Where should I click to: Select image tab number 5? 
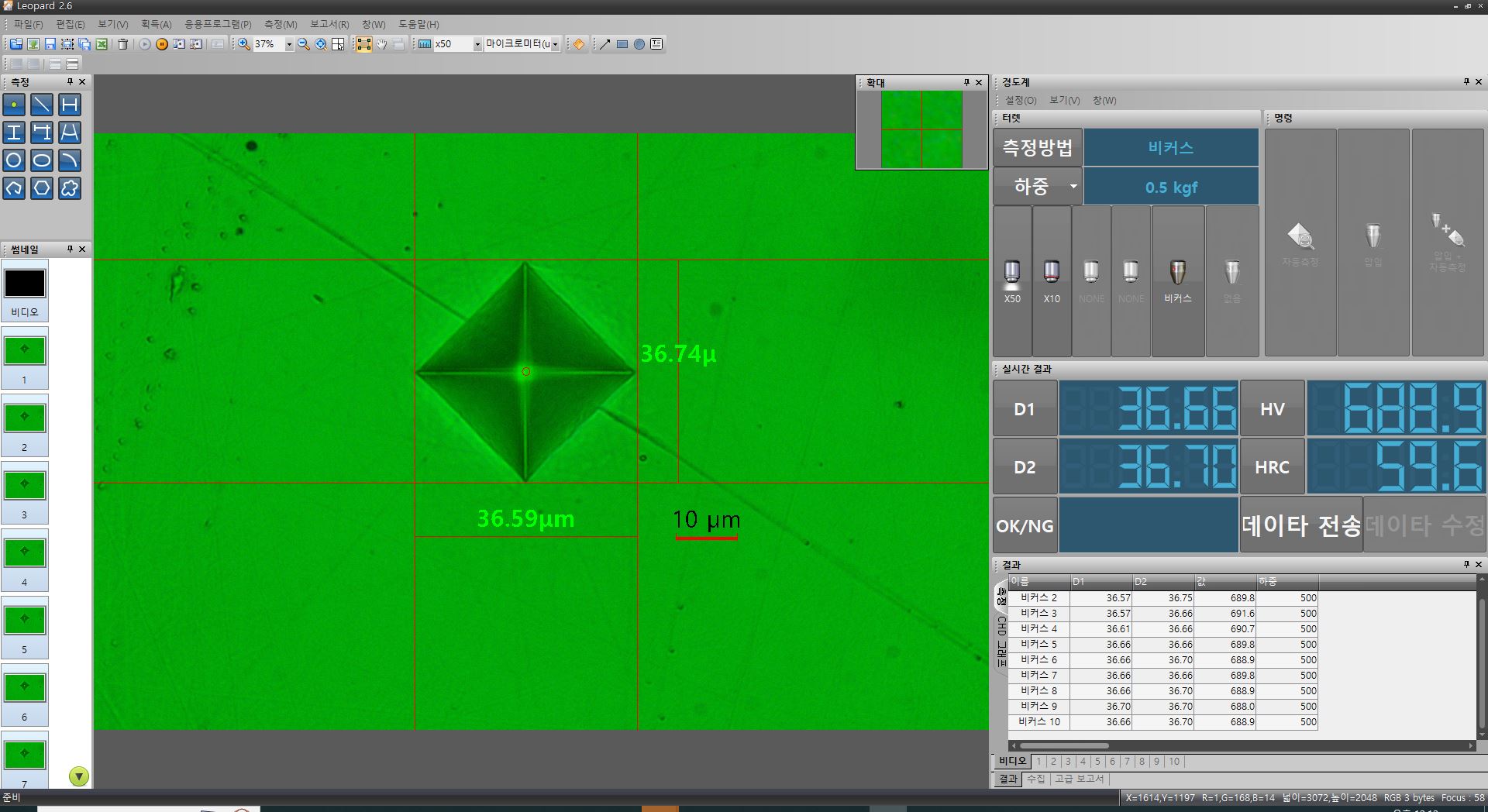tap(1097, 762)
